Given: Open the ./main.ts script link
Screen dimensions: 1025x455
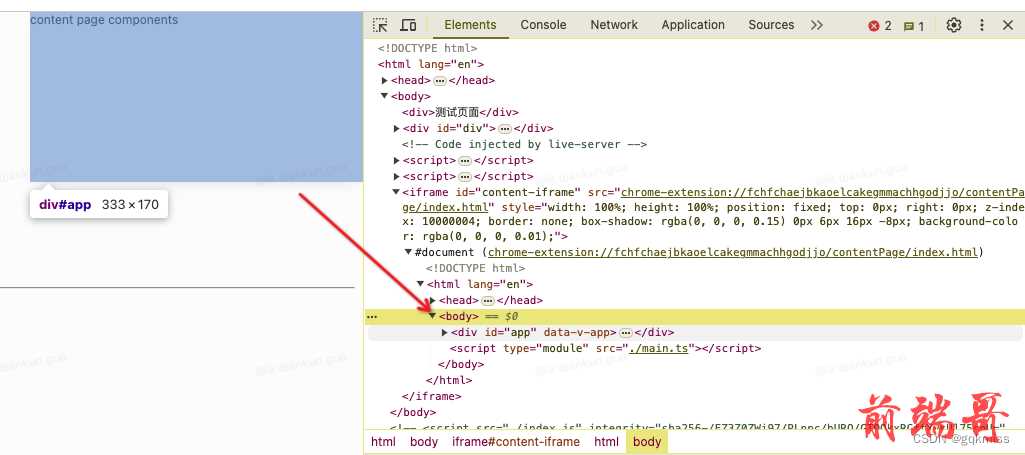Looking at the screenshot, I should (x=658, y=348).
